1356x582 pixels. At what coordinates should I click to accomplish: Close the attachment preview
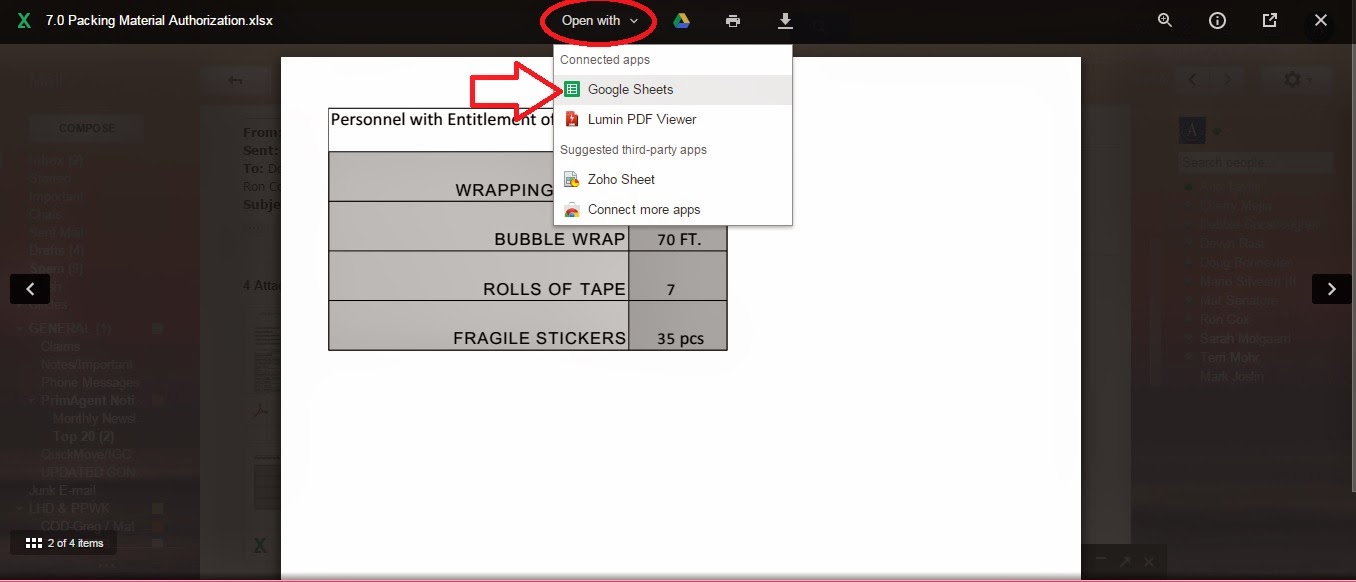click(x=1321, y=20)
